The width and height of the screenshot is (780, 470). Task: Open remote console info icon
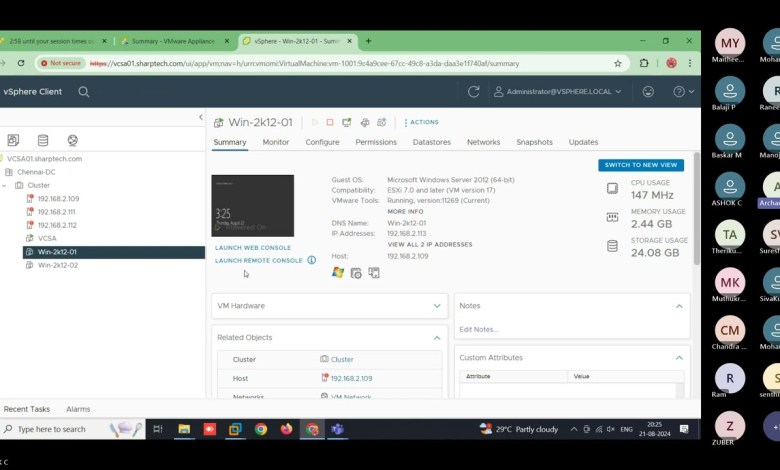click(311, 260)
